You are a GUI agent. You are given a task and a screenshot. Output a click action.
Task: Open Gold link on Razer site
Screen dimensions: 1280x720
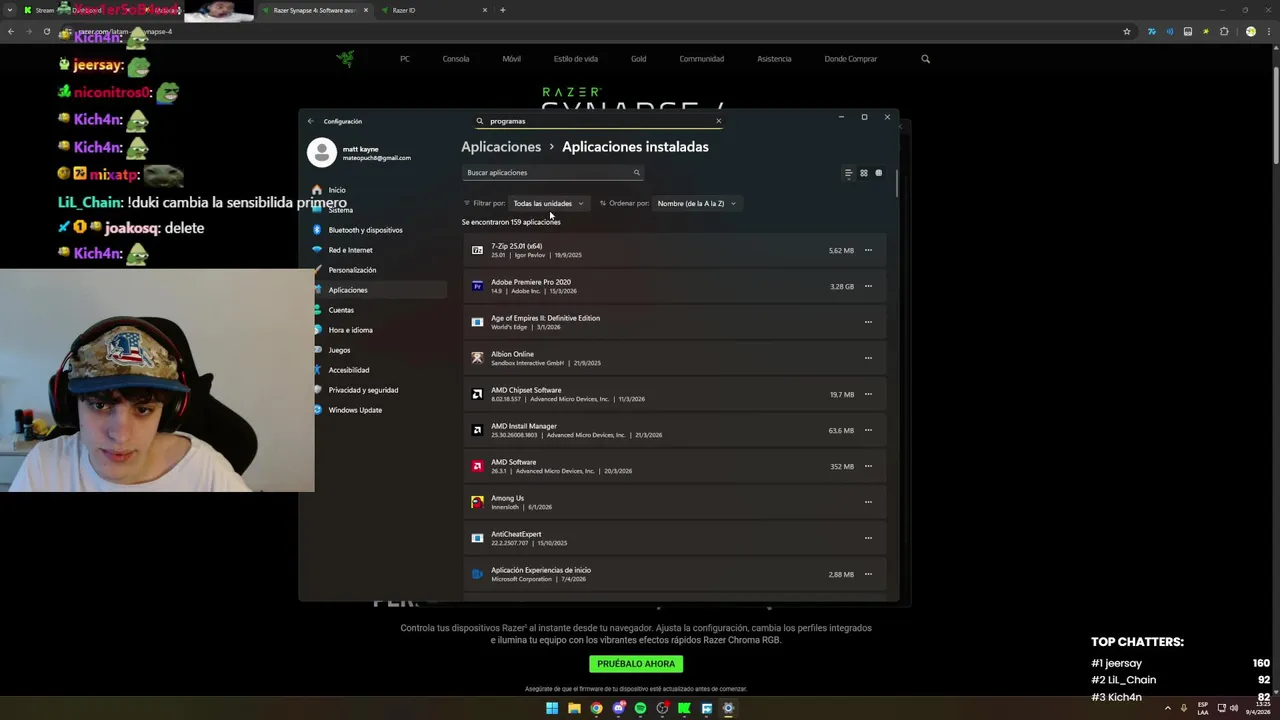[638, 59]
